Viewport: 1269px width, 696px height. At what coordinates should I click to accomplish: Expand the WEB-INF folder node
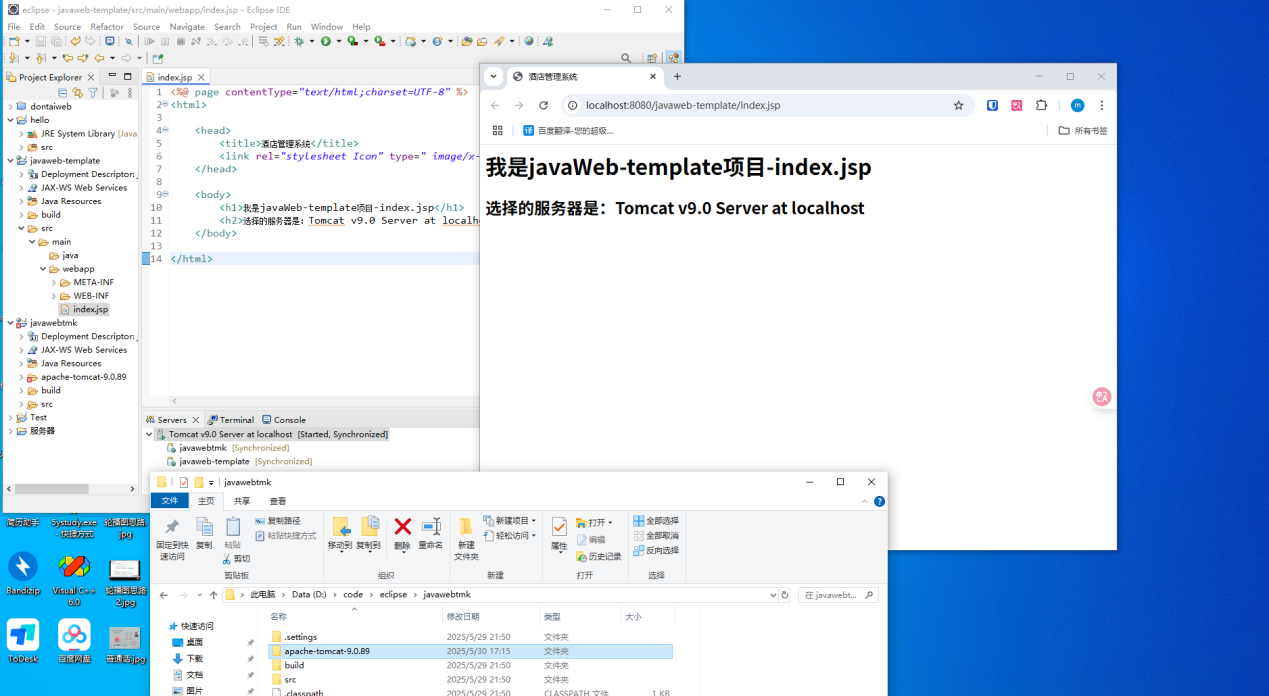coord(53,296)
